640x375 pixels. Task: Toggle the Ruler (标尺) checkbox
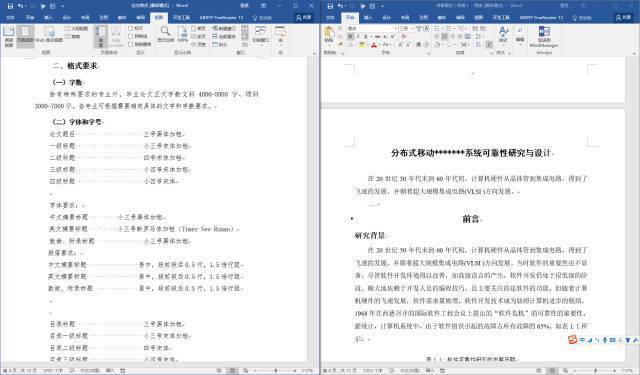pos(131,29)
